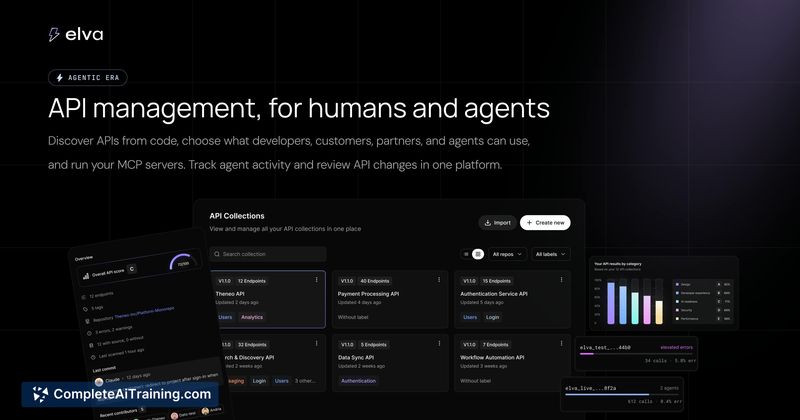Viewport: 800px width, 420px height.
Task: Select Users label on Search & Discovery API
Action: click(x=282, y=381)
